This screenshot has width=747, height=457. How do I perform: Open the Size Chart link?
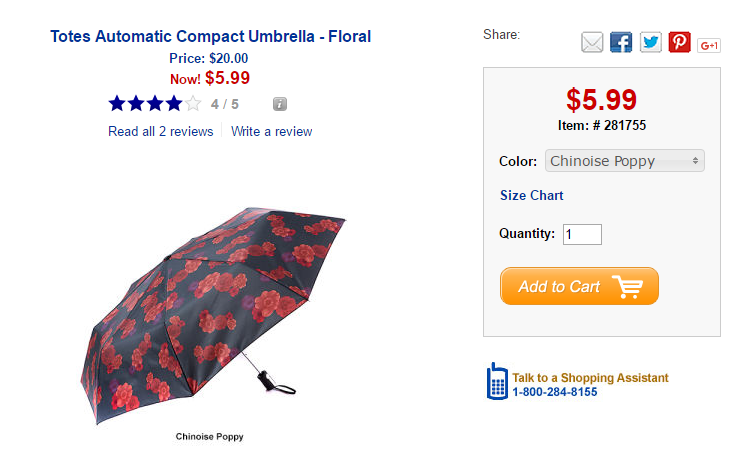coord(531,195)
